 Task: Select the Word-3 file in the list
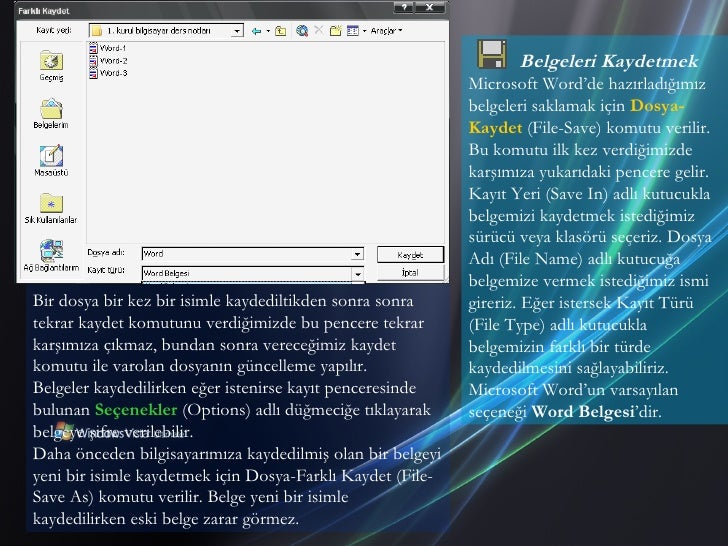click(x=108, y=73)
